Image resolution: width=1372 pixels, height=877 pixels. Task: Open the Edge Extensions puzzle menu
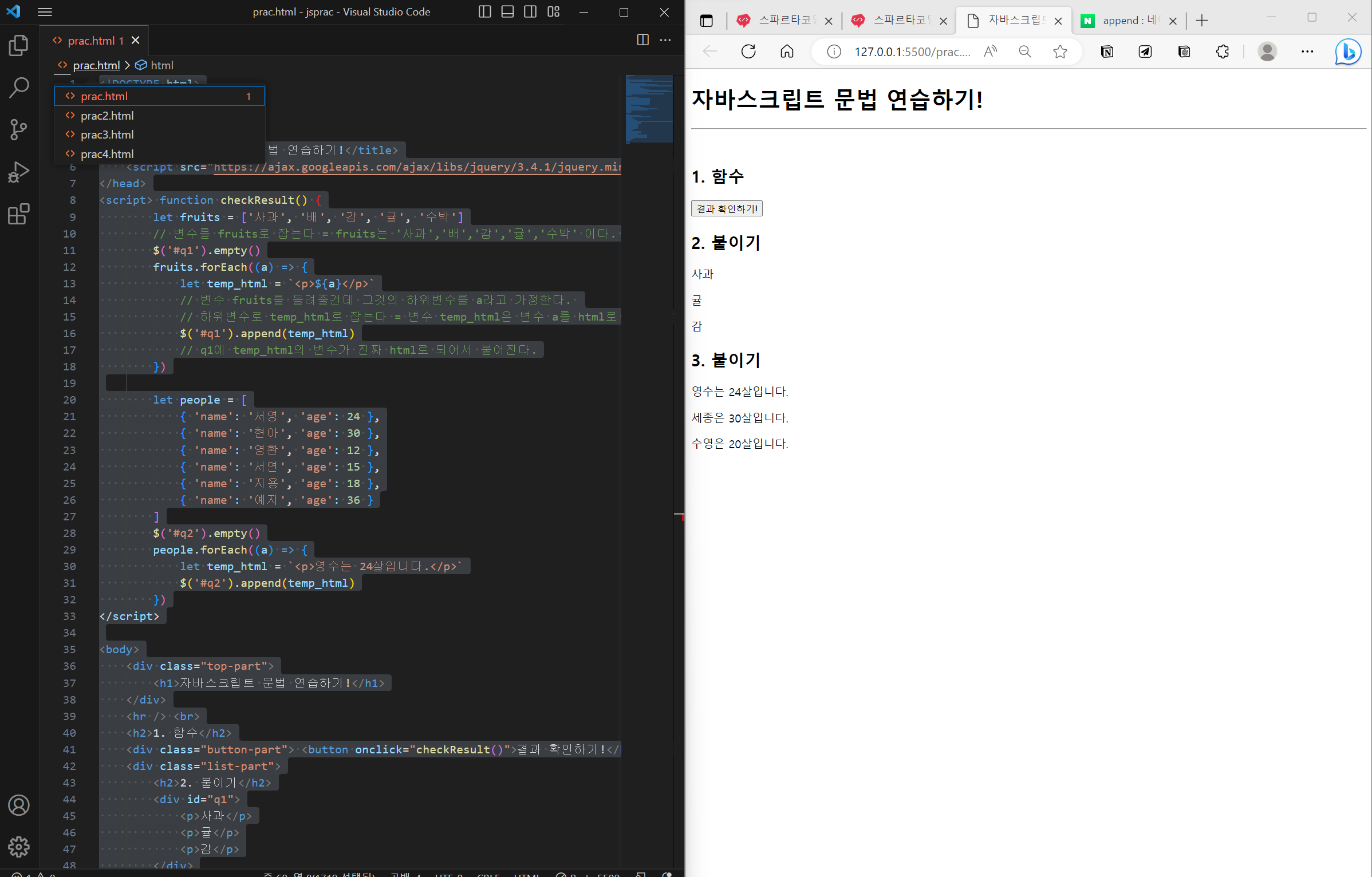click(1223, 52)
